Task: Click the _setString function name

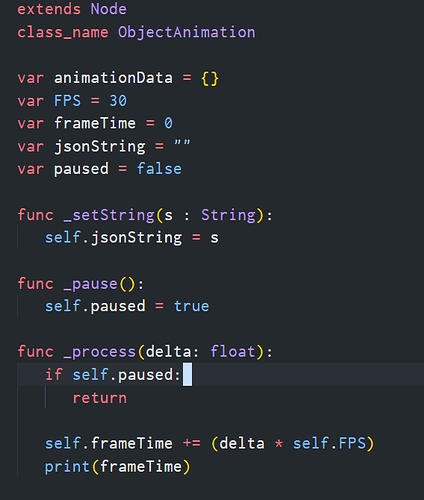Action: pos(109,215)
